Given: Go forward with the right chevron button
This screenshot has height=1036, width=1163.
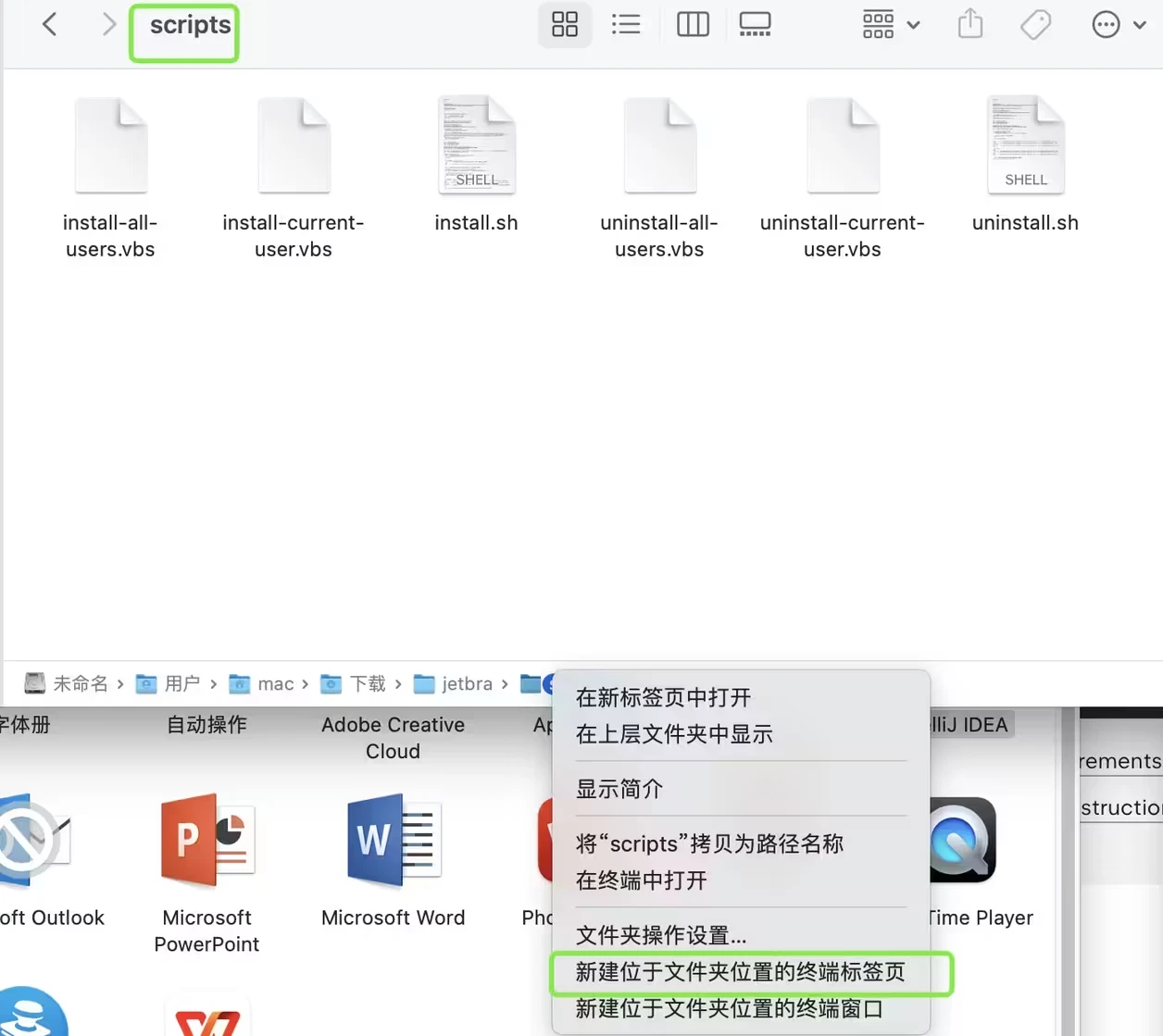Looking at the screenshot, I should 108,25.
